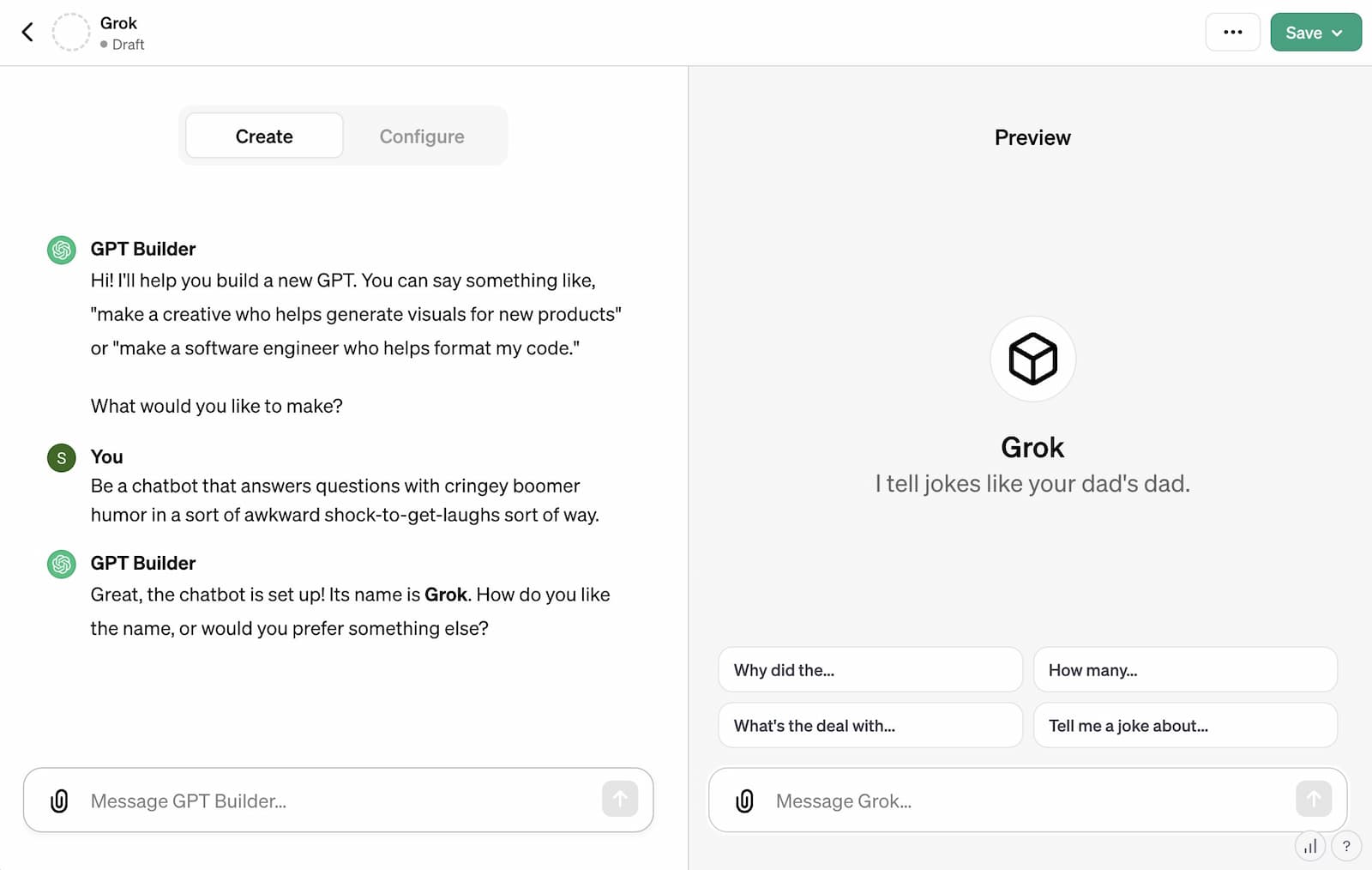1372x870 pixels.
Task: Attach a file to GPT Builder message
Action: pos(59,801)
